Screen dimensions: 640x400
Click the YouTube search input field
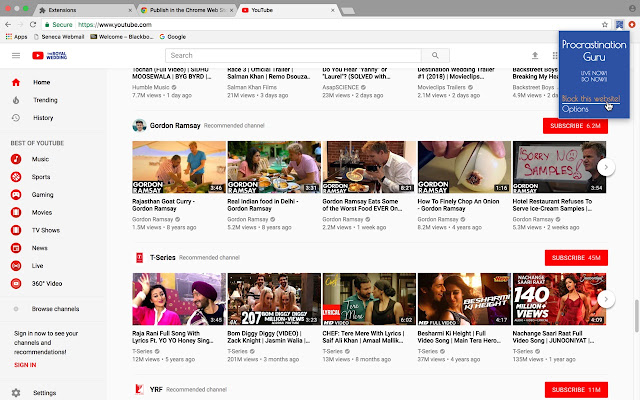pos(293,55)
